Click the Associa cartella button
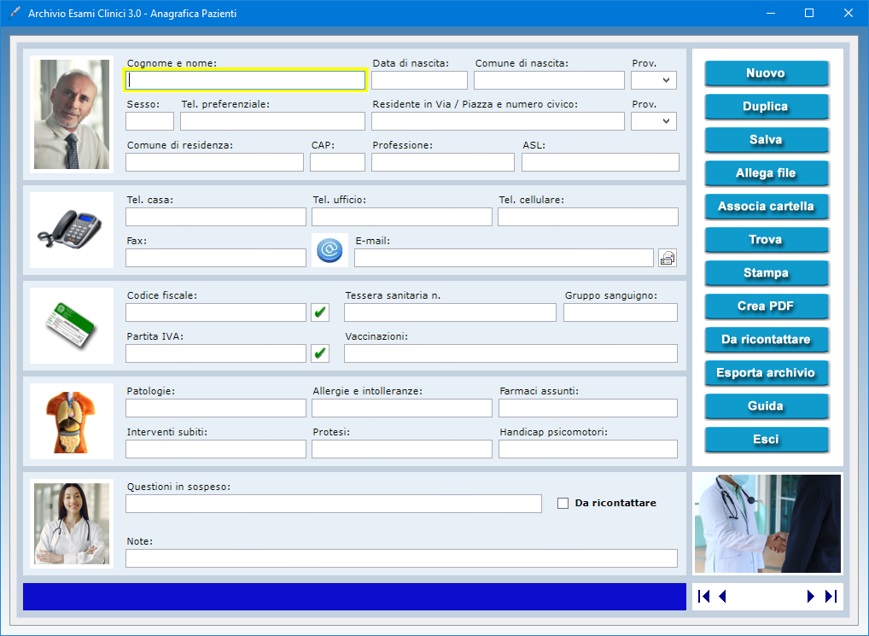Screen dimensions: 869x636 [x=766, y=206]
